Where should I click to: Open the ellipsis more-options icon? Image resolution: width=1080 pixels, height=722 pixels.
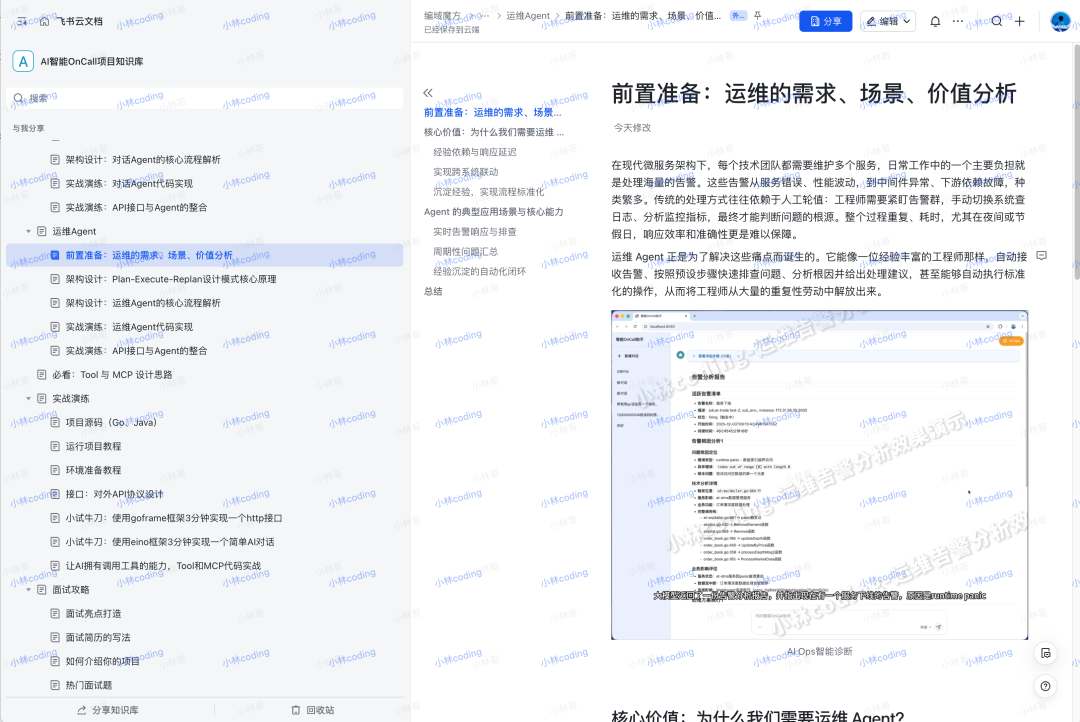click(x=957, y=21)
